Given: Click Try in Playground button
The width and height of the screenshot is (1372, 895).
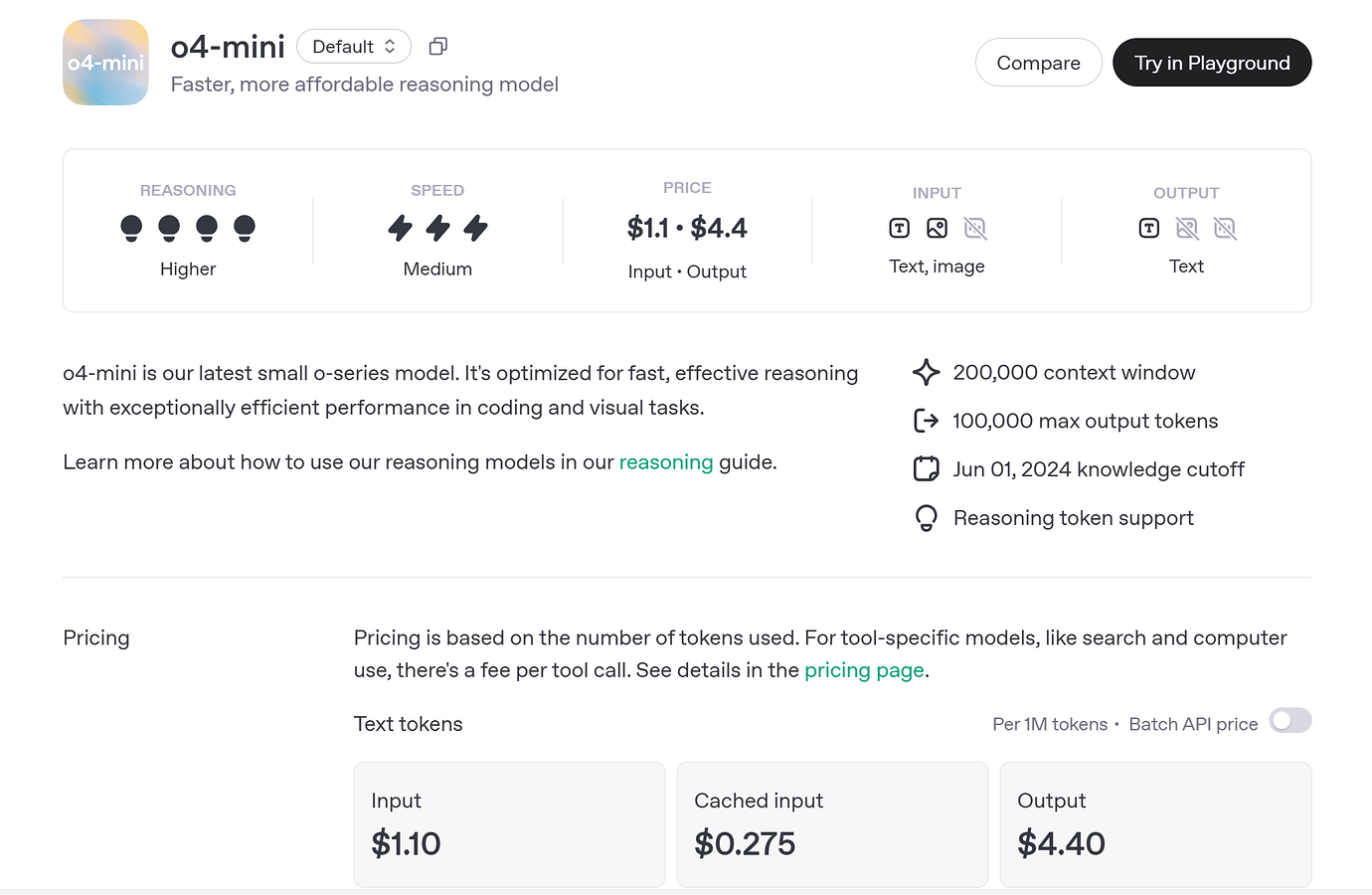Looking at the screenshot, I should (x=1212, y=63).
